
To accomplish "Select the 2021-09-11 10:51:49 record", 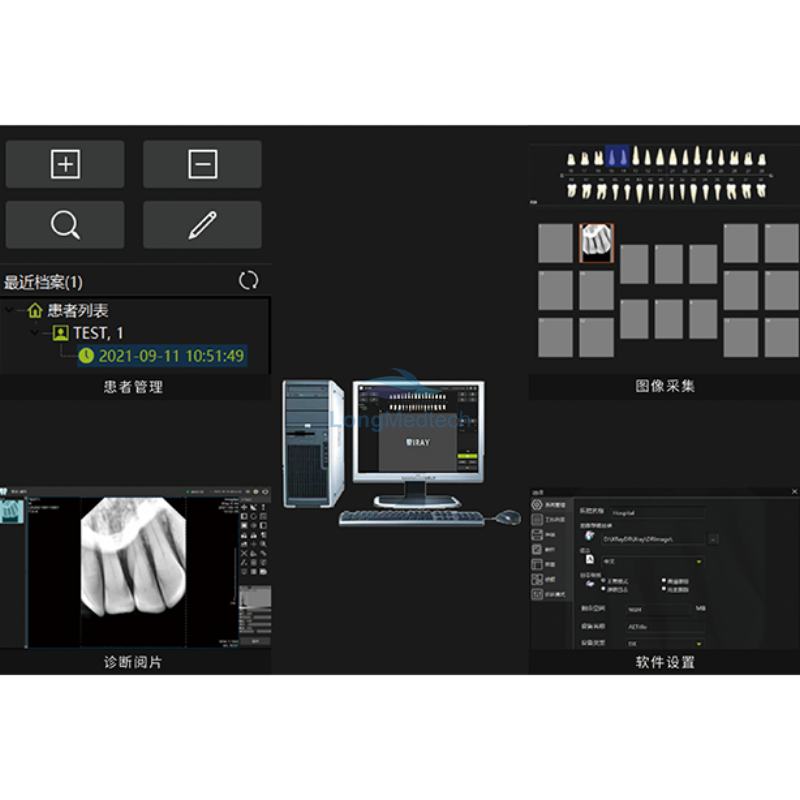I will click(x=170, y=355).
